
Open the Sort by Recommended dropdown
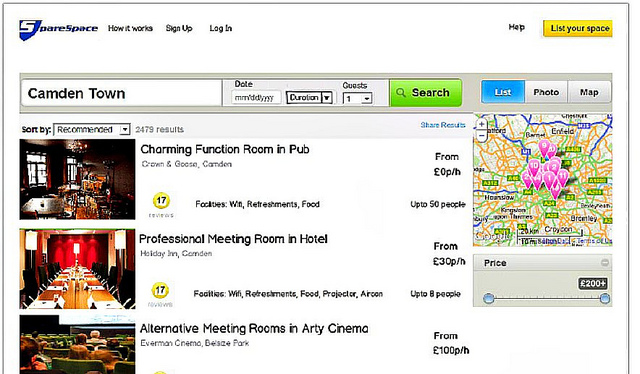pos(92,129)
